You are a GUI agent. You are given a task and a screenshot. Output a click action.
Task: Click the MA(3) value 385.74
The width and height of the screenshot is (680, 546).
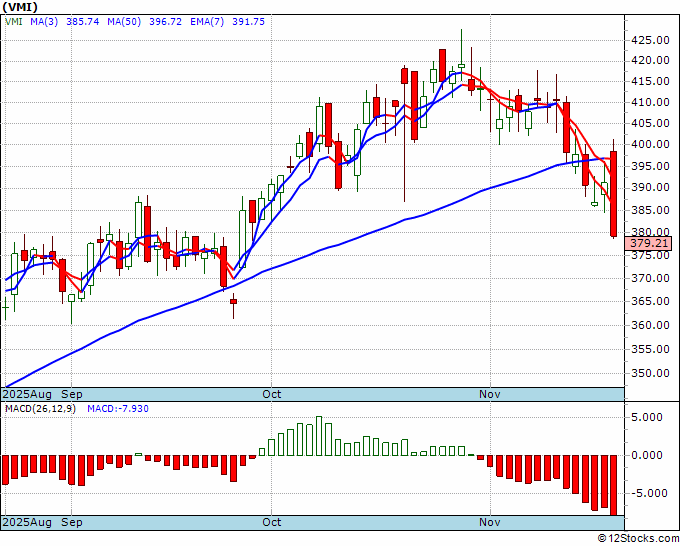(83, 22)
